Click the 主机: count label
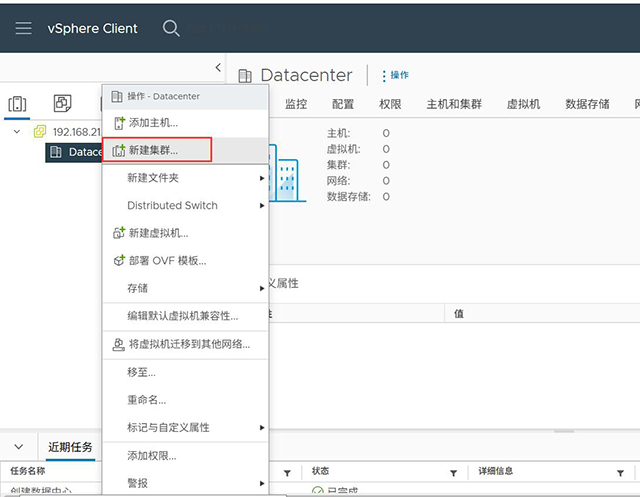 coord(338,133)
